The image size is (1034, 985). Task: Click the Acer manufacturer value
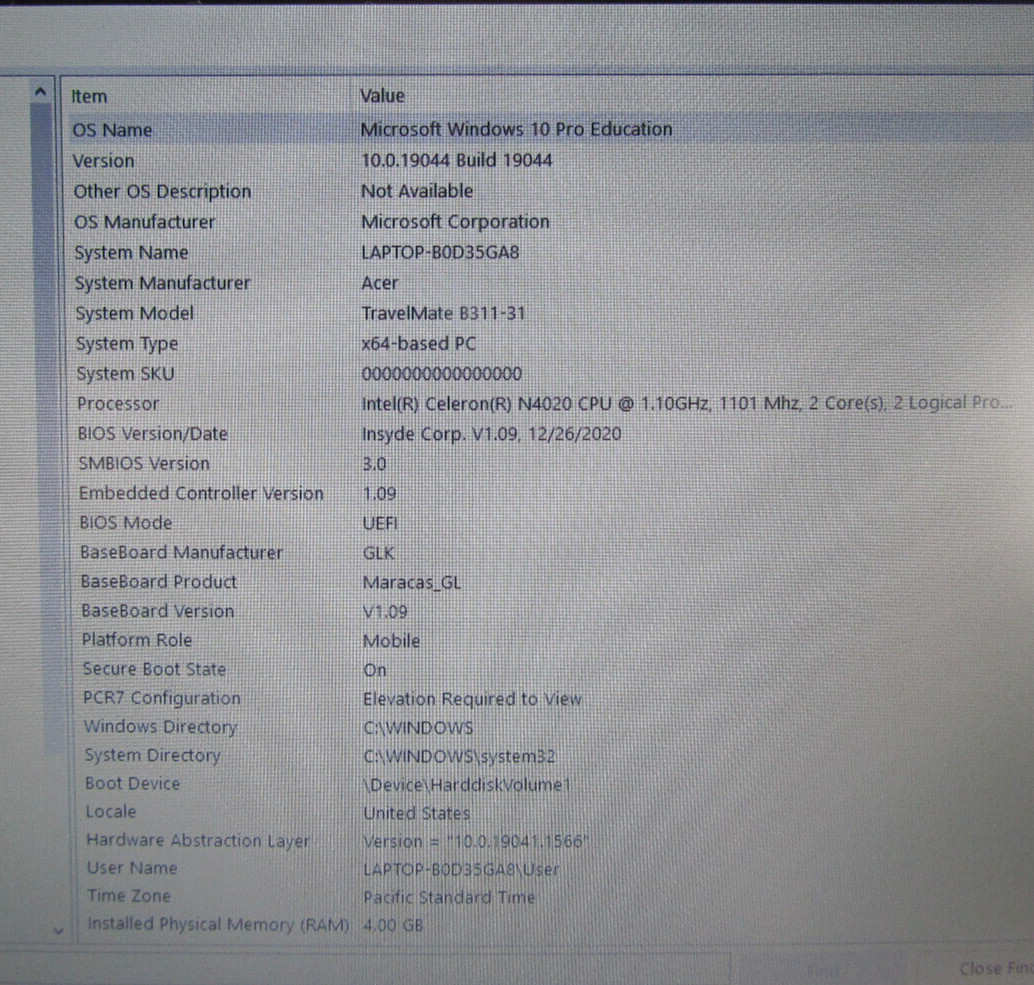pos(380,283)
